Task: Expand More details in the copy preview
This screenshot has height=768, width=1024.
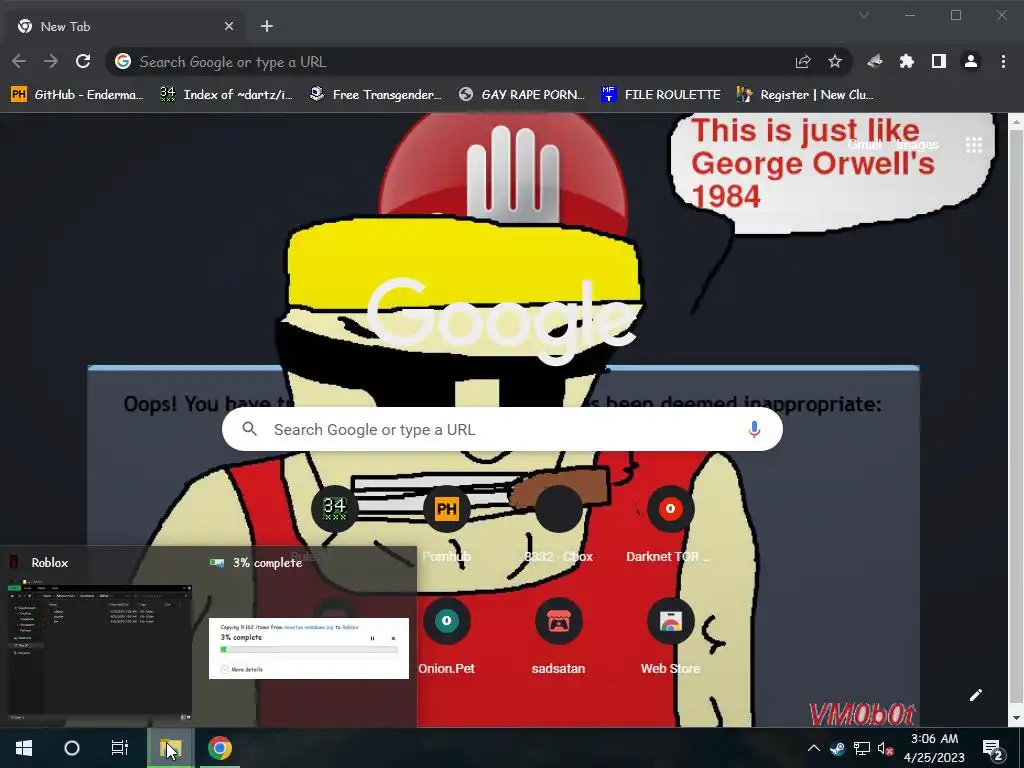Action: (242, 669)
